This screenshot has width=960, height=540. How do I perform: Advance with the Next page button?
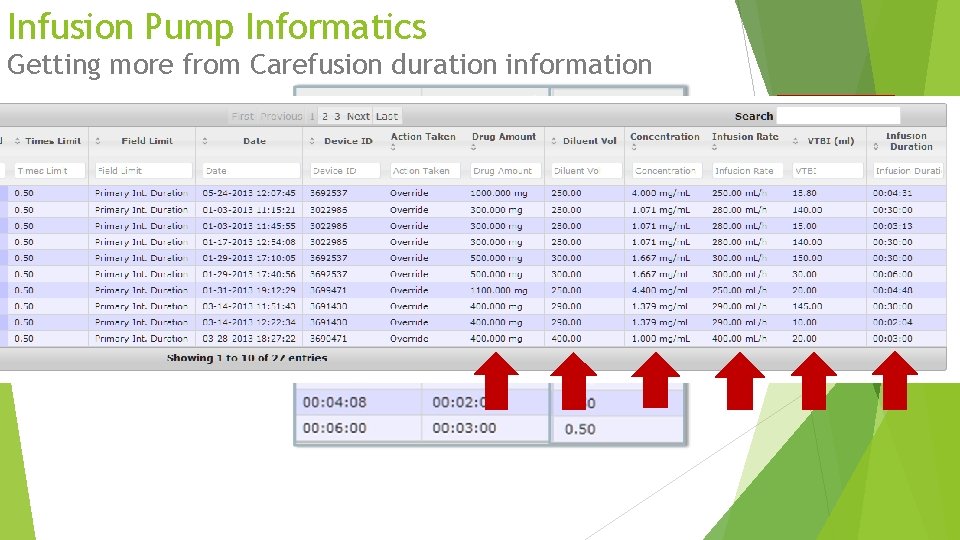[x=358, y=116]
